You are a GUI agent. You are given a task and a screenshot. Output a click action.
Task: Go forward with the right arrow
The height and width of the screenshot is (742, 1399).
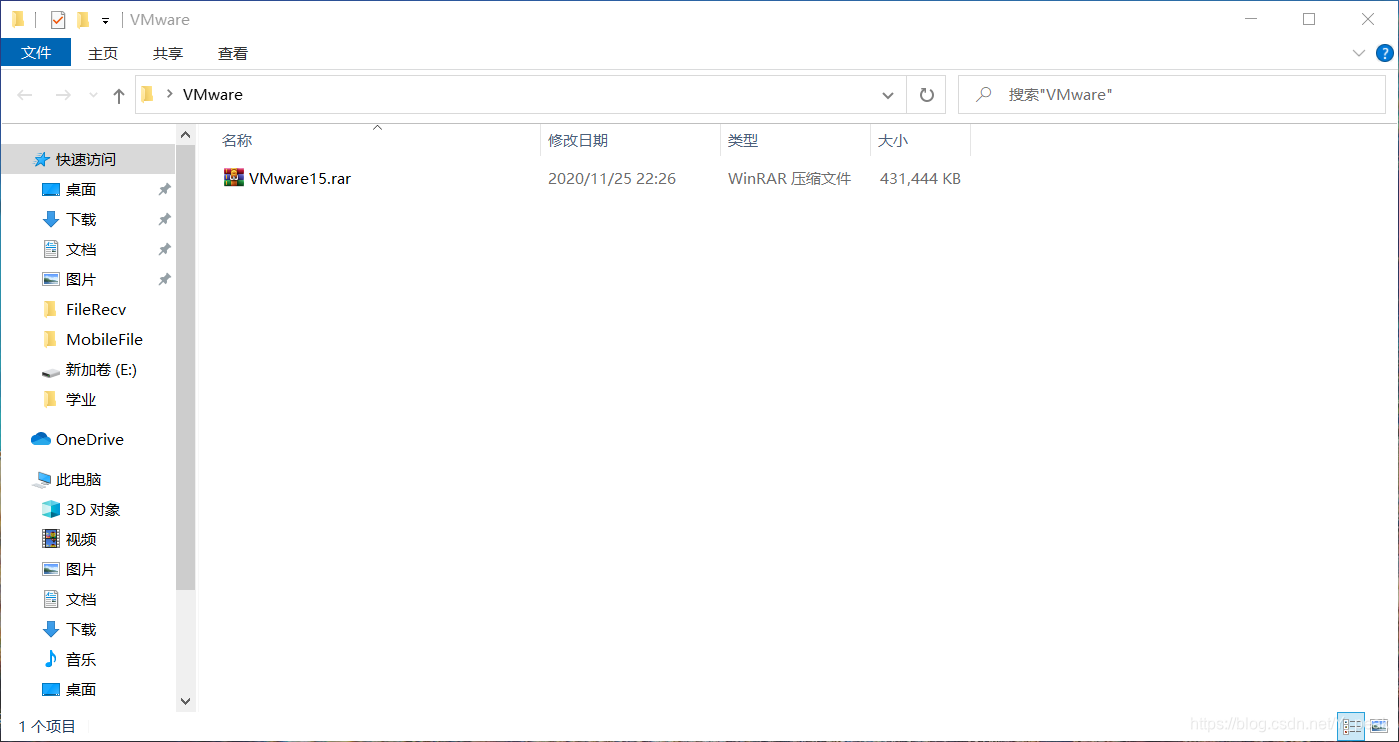click(62, 95)
